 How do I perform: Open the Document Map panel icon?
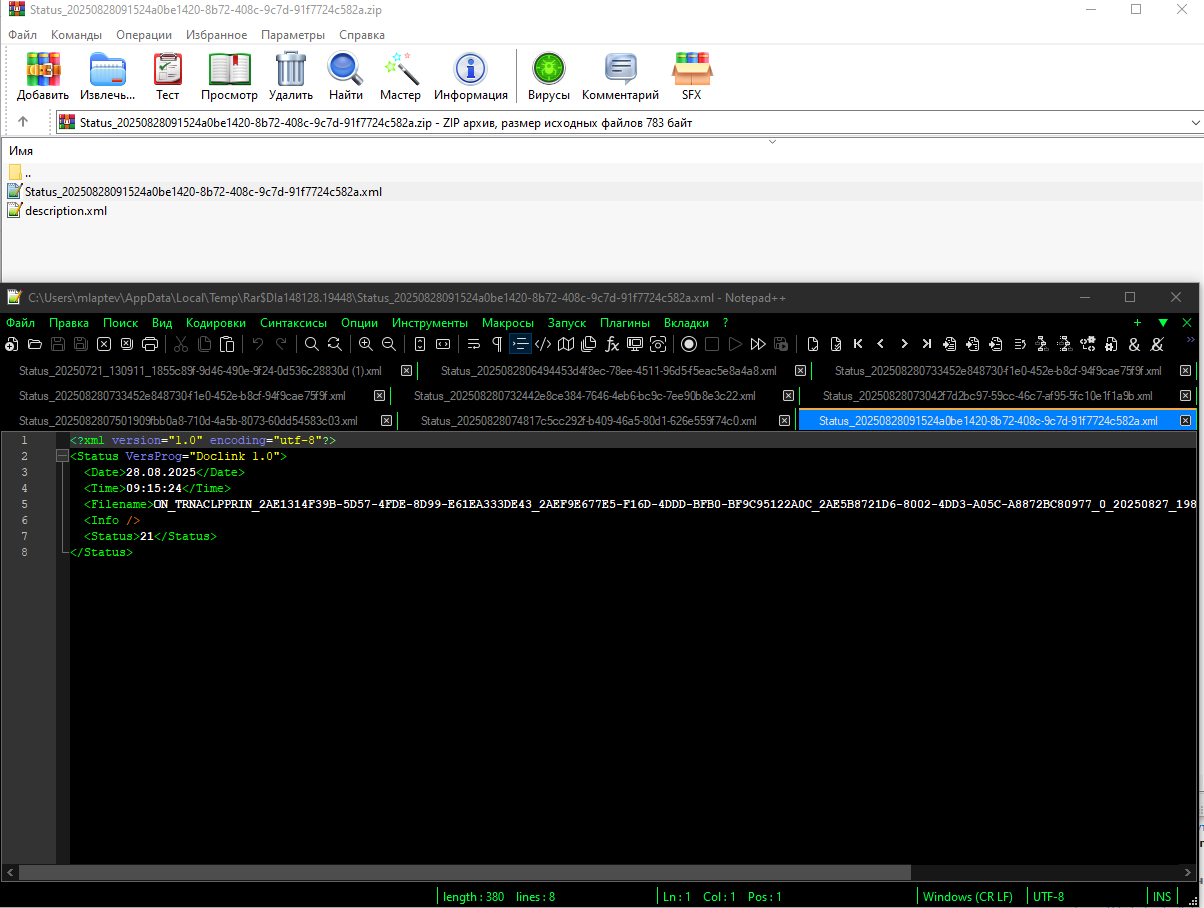566,344
